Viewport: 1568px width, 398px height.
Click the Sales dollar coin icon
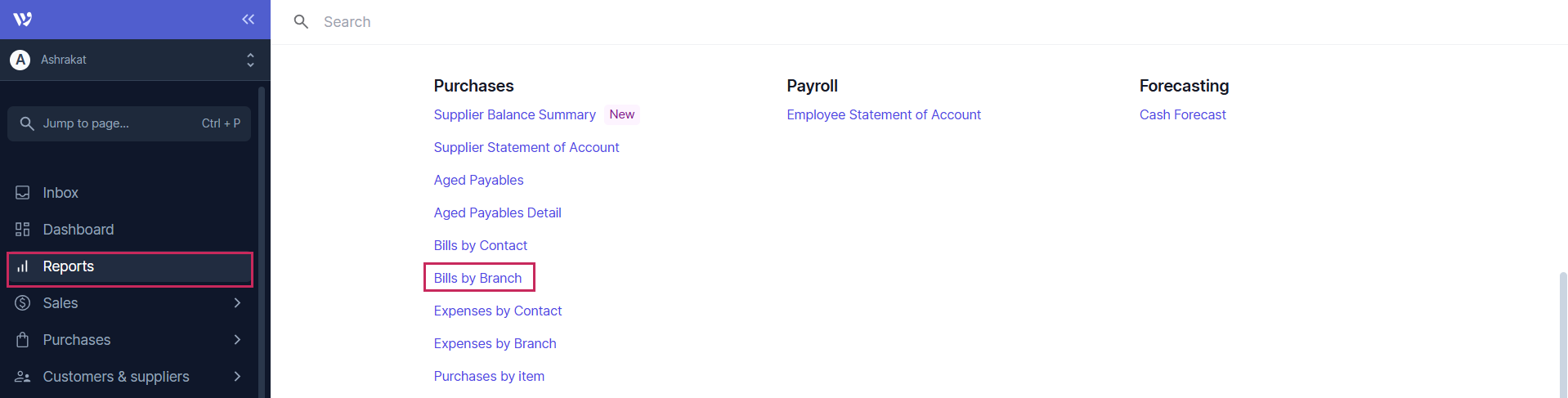[23, 303]
